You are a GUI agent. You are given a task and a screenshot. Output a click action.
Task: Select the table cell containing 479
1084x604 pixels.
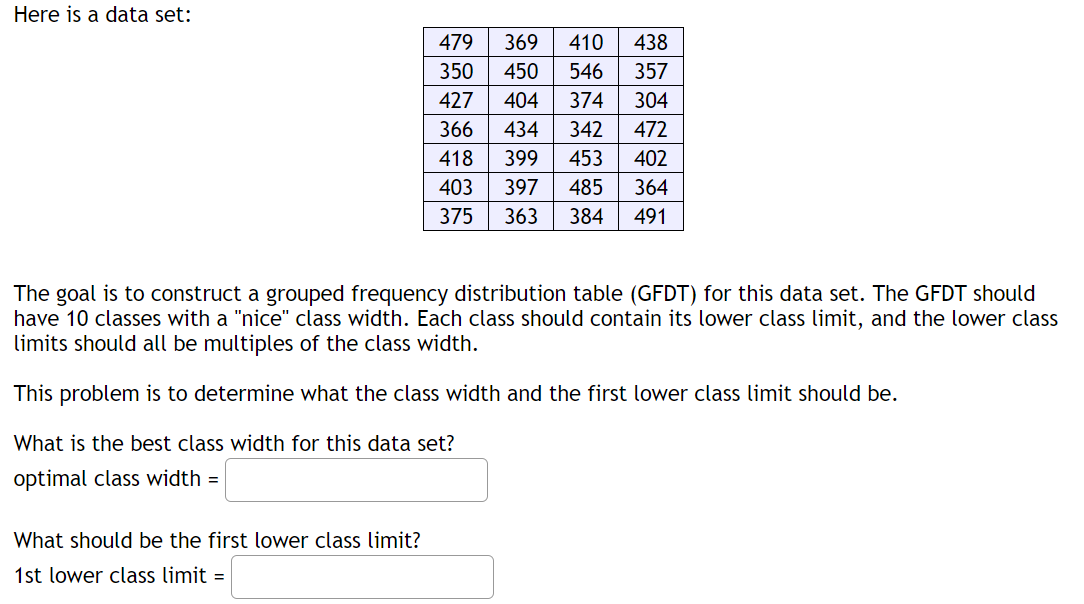(455, 42)
